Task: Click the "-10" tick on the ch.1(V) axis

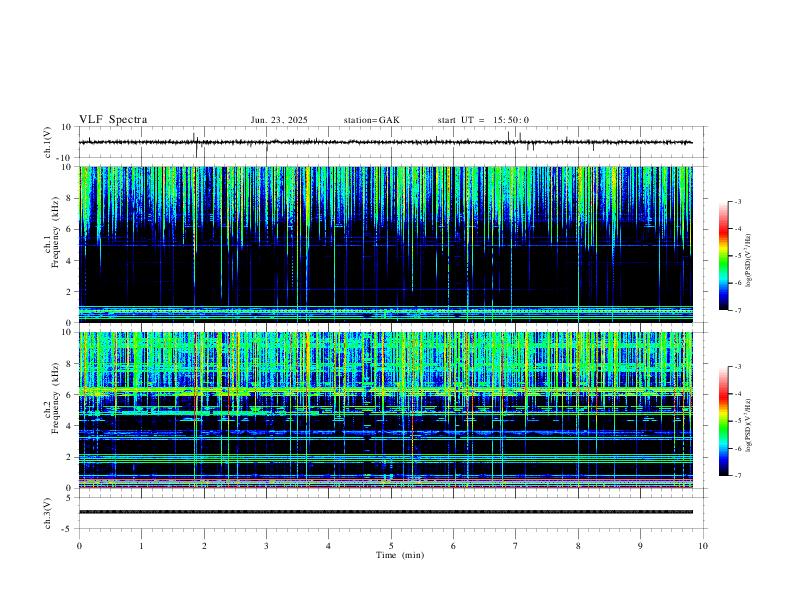Action: pos(63,158)
